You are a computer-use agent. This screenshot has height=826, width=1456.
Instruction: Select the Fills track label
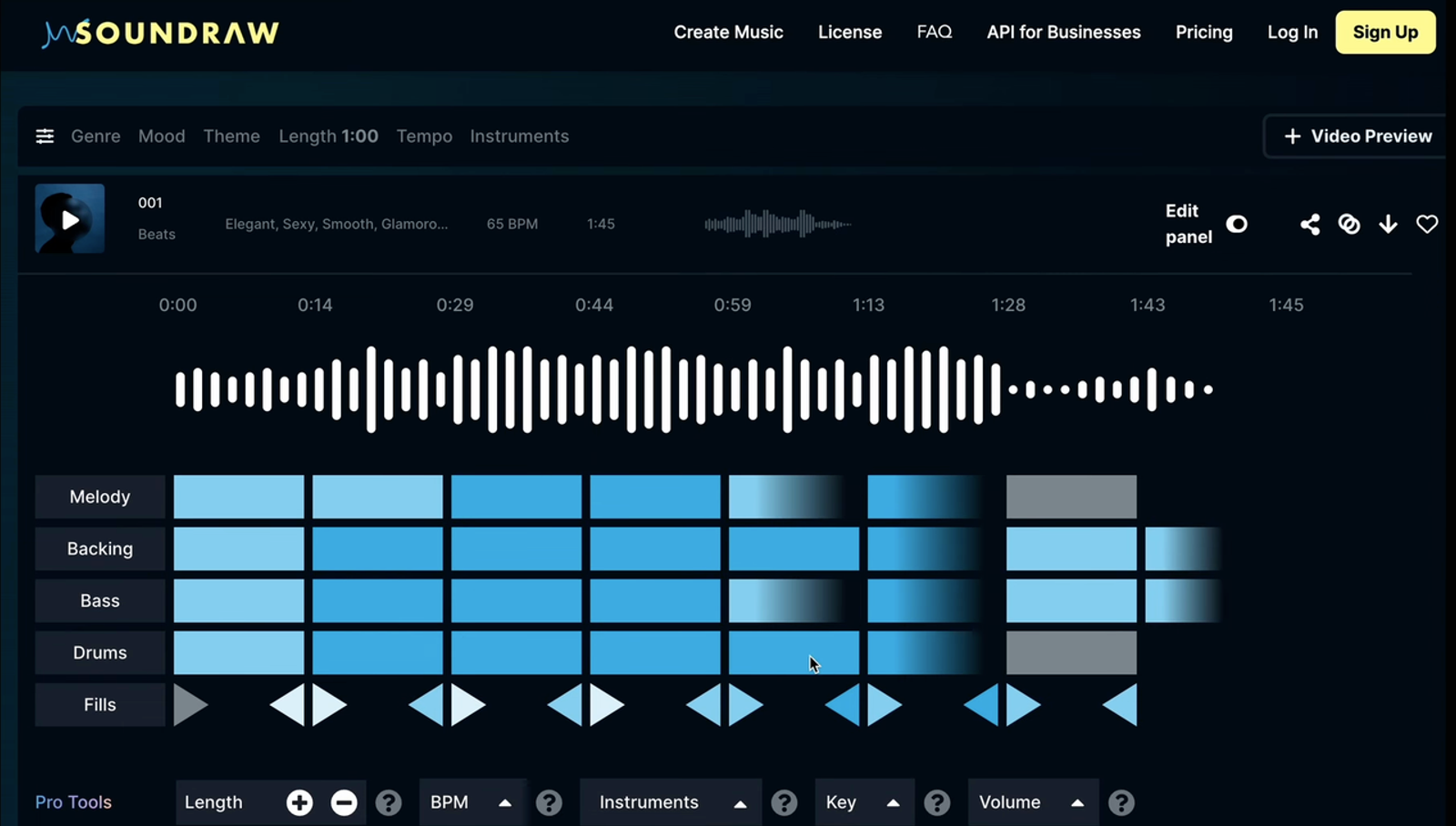click(x=100, y=704)
